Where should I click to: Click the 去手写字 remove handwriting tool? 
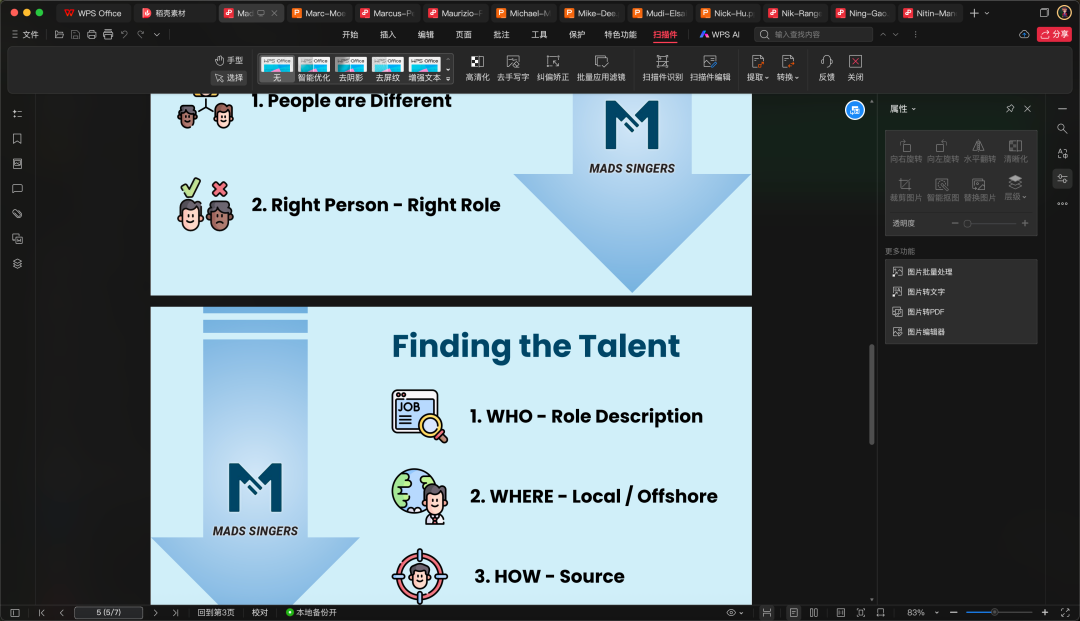pos(513,68)
